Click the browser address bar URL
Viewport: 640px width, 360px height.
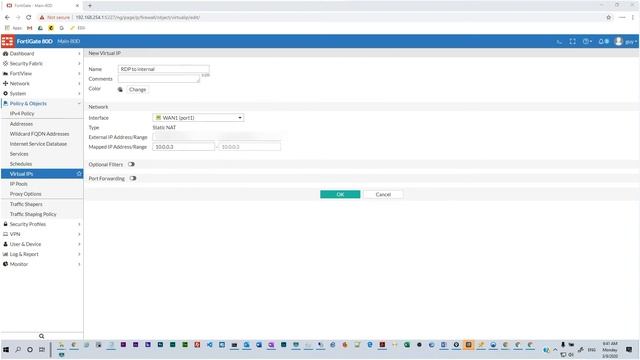(138, 18)
